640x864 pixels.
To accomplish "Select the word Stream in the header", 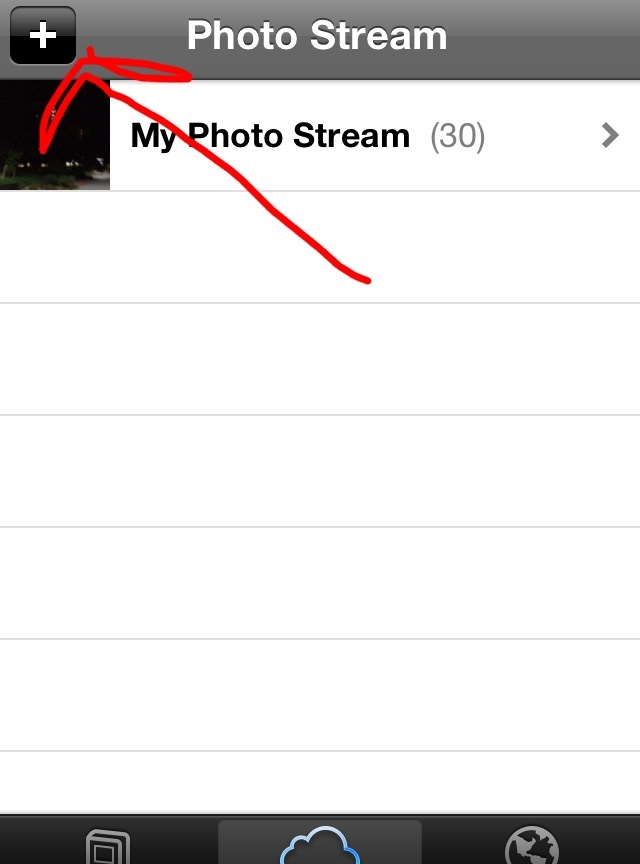I will [379, 35].
